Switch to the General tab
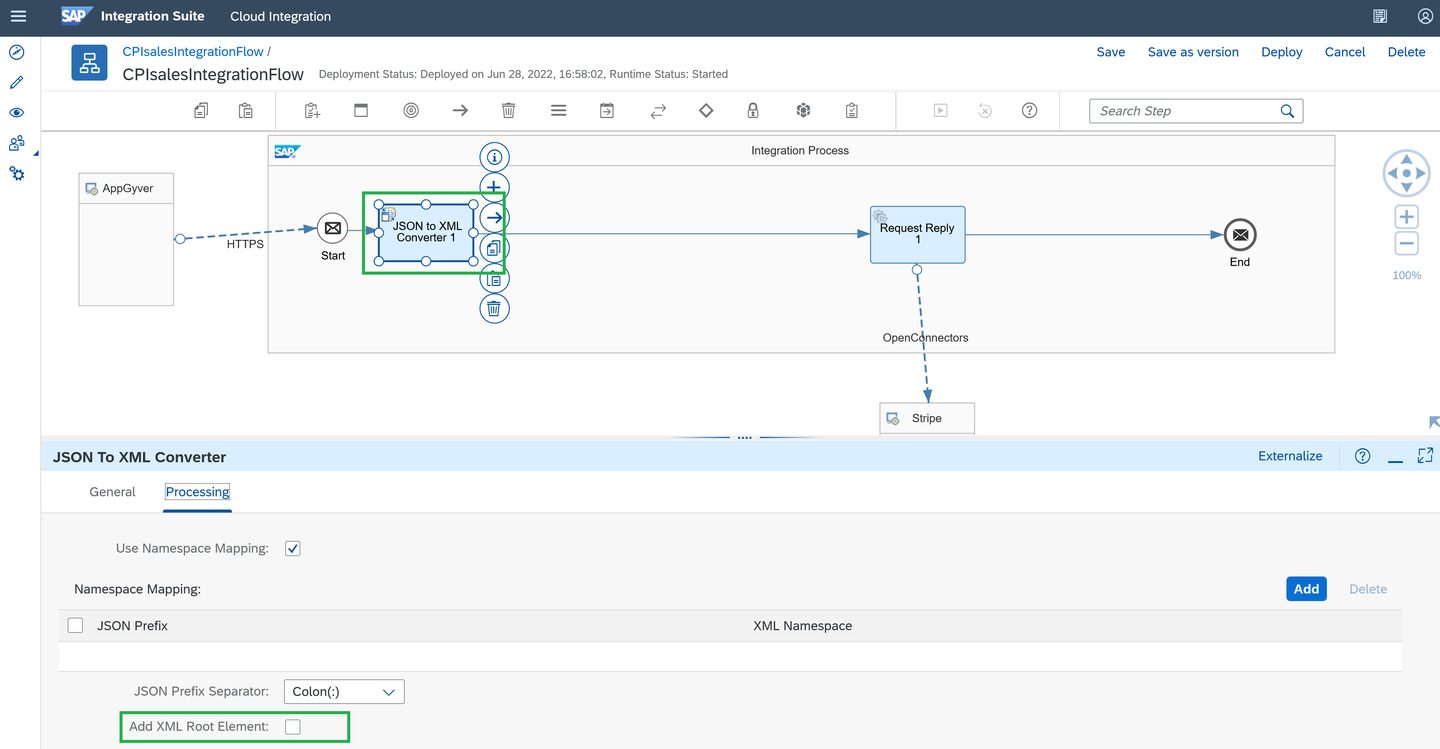This screenshot has height=749, width=1440. [x=112, y=492]
